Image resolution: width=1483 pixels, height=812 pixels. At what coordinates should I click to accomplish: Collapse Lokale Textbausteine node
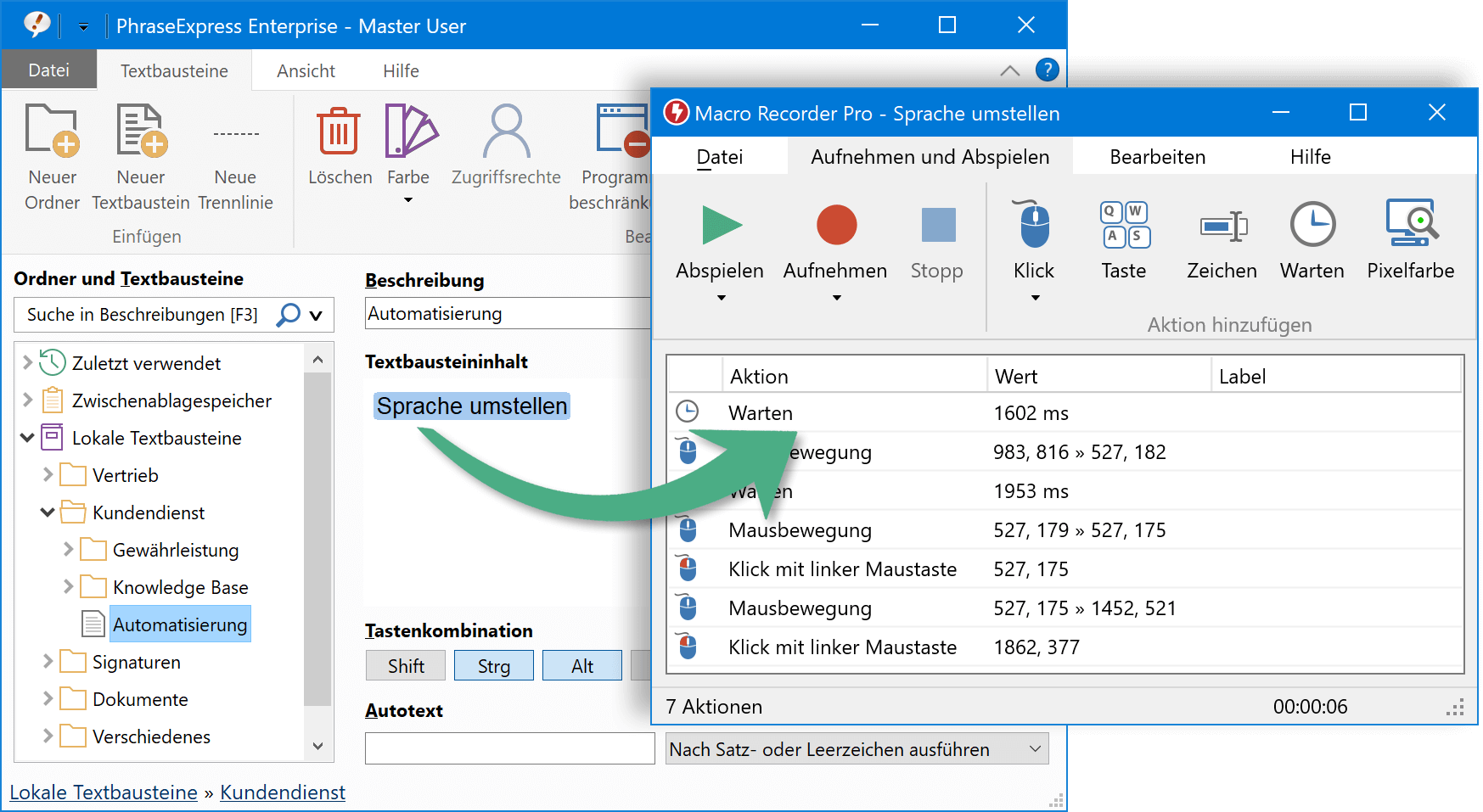[27, 438]
